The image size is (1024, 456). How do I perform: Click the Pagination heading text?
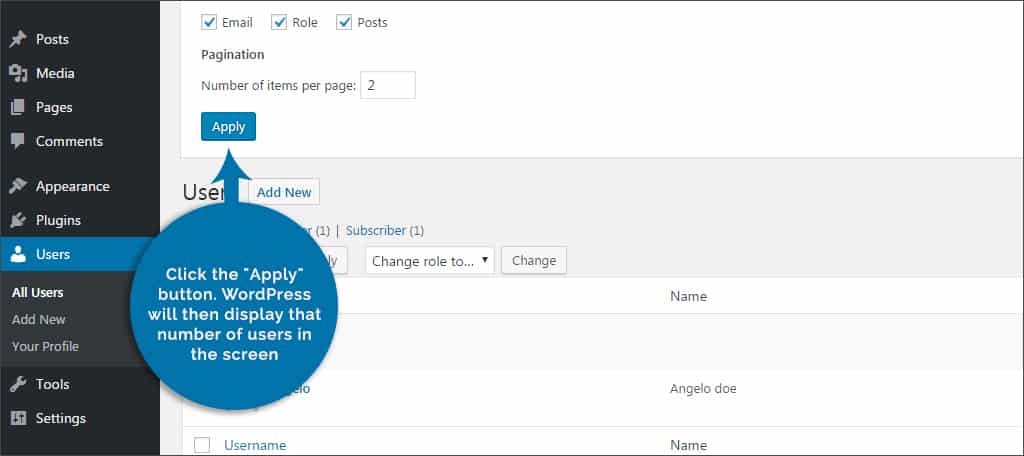tap(232, 55)
